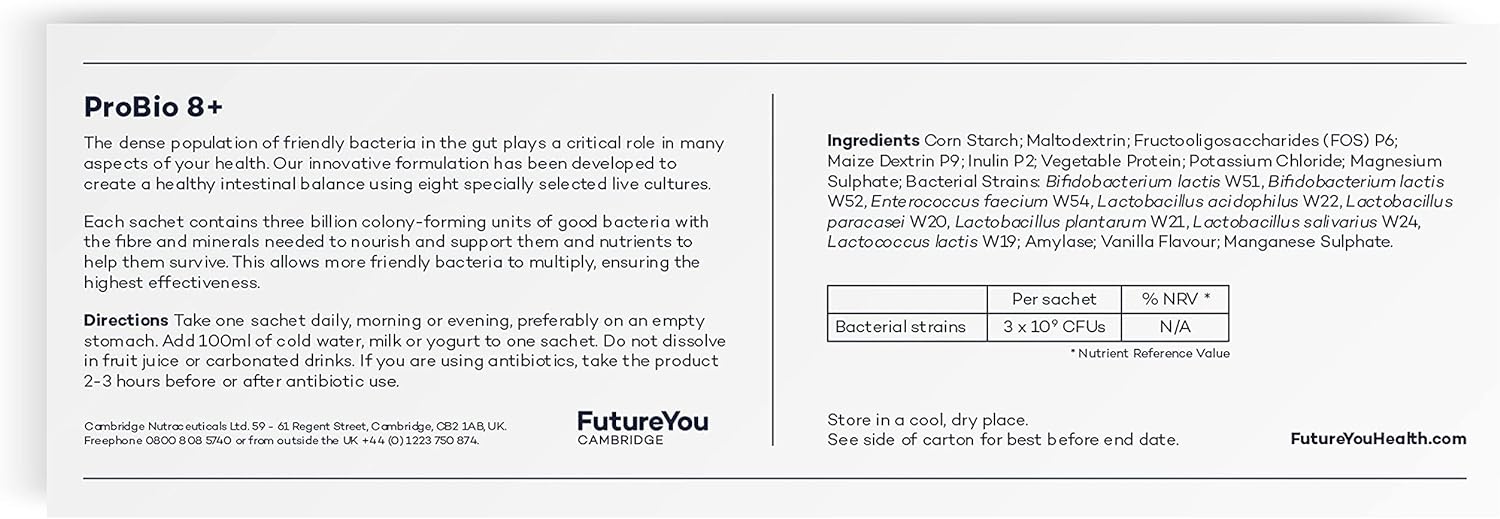Viewport: 1500px width, 519px height.
Task: Click the Cambridge Nutraceuticals Ltd. address line
Action: [x=295, y=427]
